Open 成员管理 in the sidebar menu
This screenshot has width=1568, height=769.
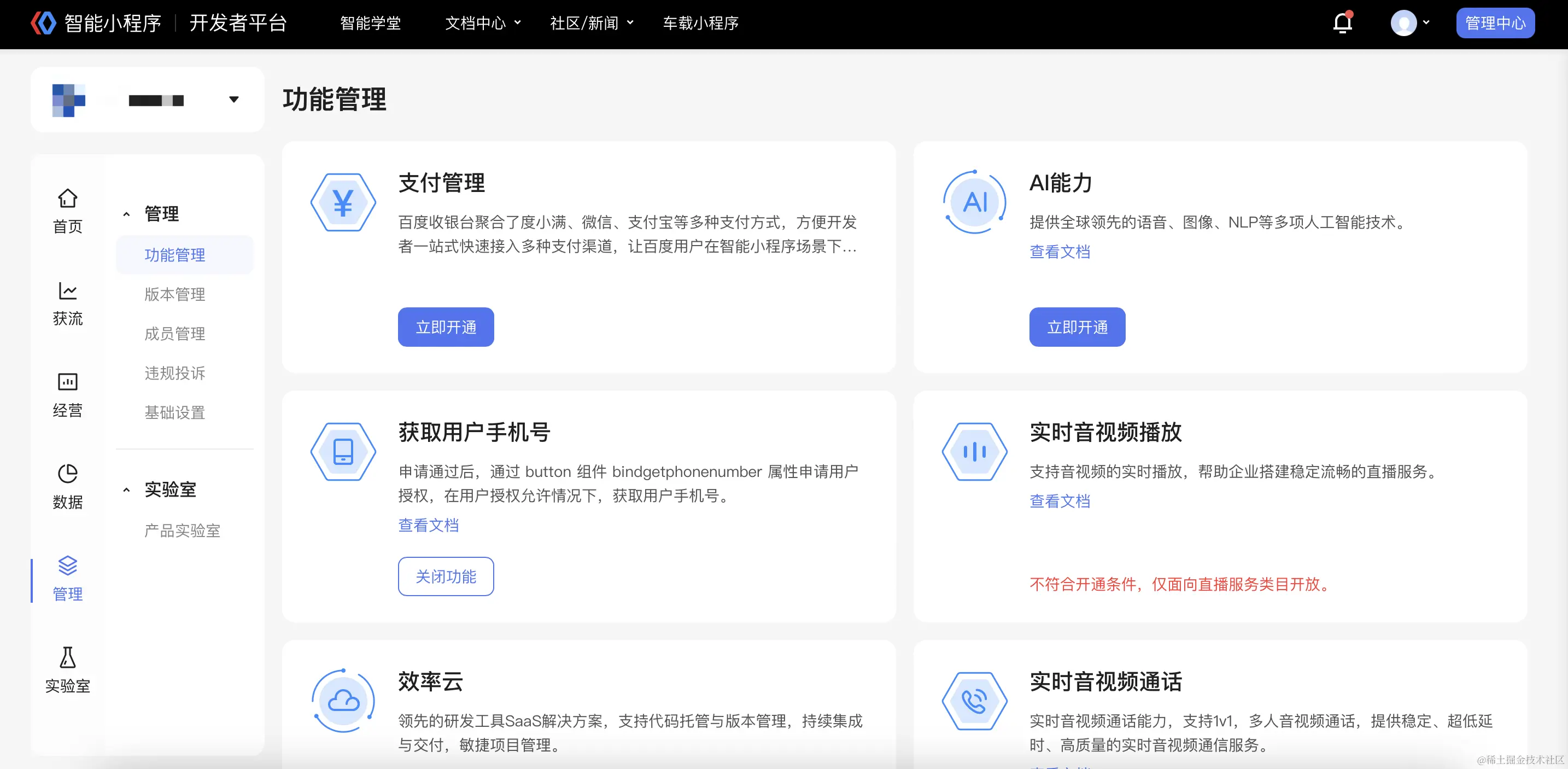pyautogui.click(x=175, y=334)
